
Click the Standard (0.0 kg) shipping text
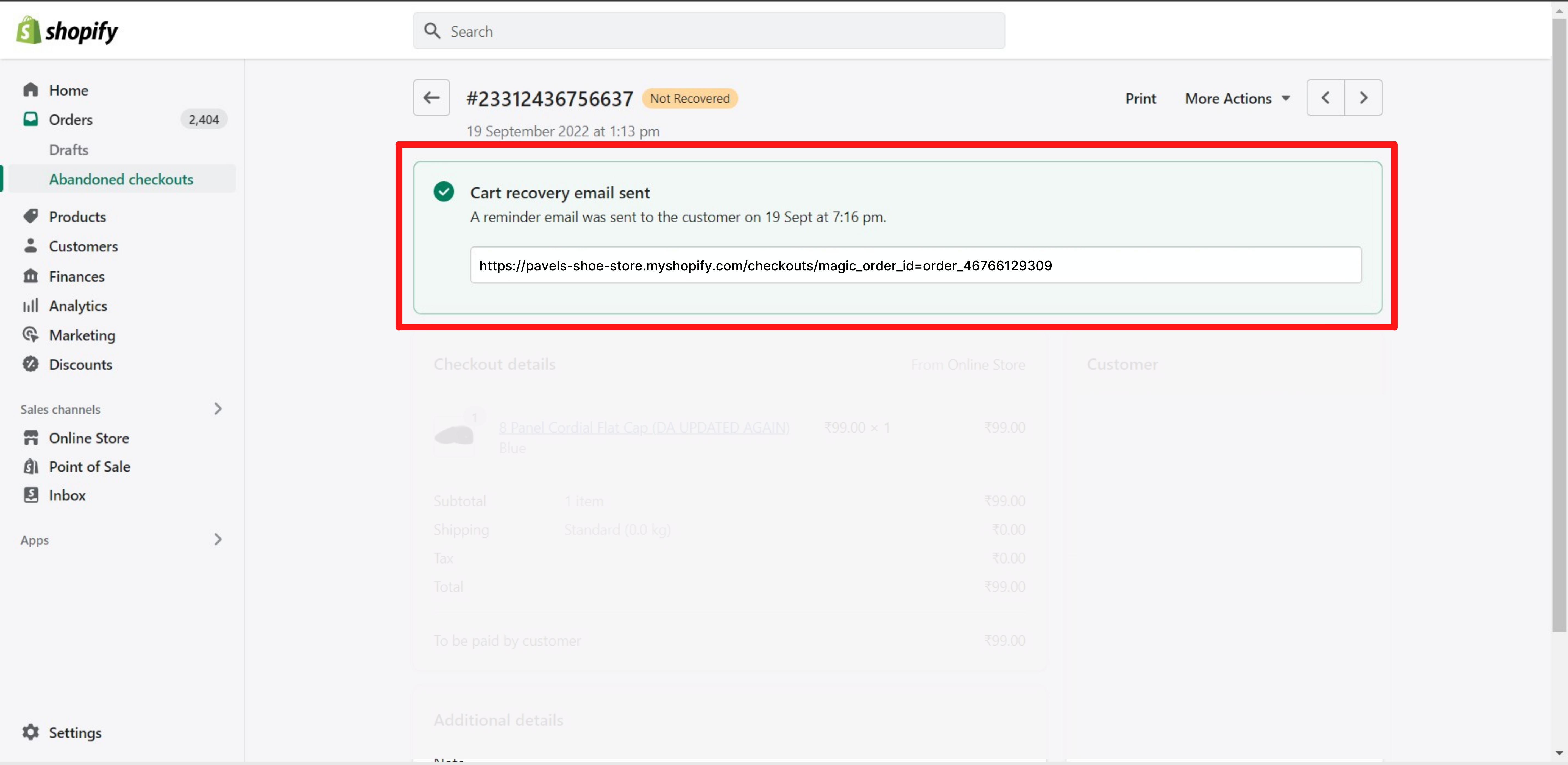617,530
